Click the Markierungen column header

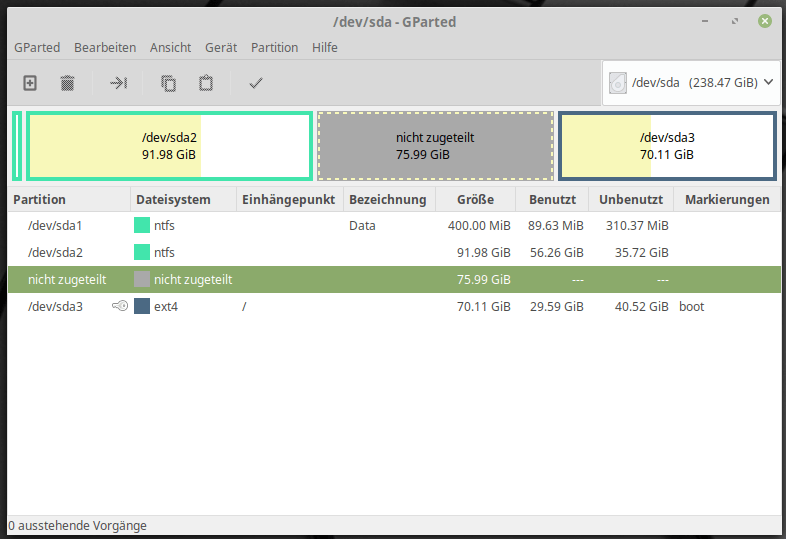pos(727,200)
